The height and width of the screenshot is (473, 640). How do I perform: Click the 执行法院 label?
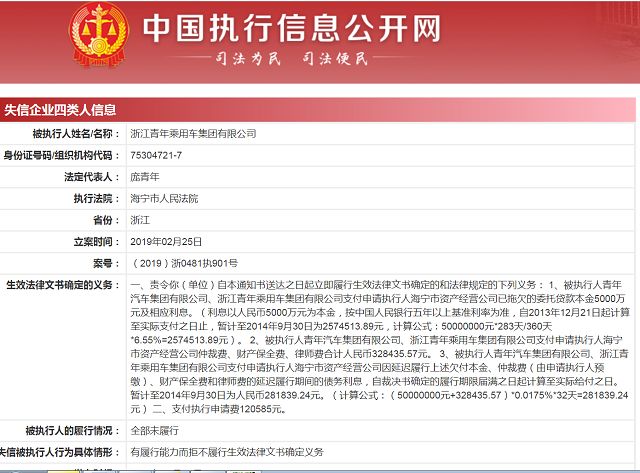pyautogui.click(x=97, y=198)
